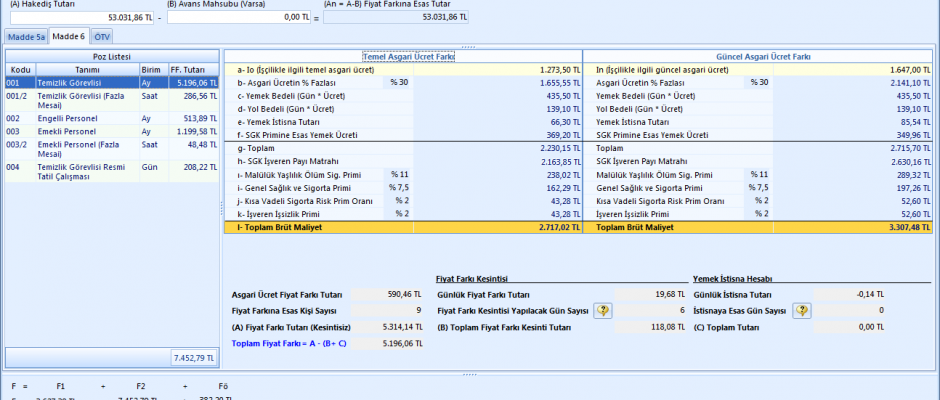The image size is (940, 400).
Task: Click help icon next to İstisnaya Esas Gün Sayısı
Action: point(801,311)
